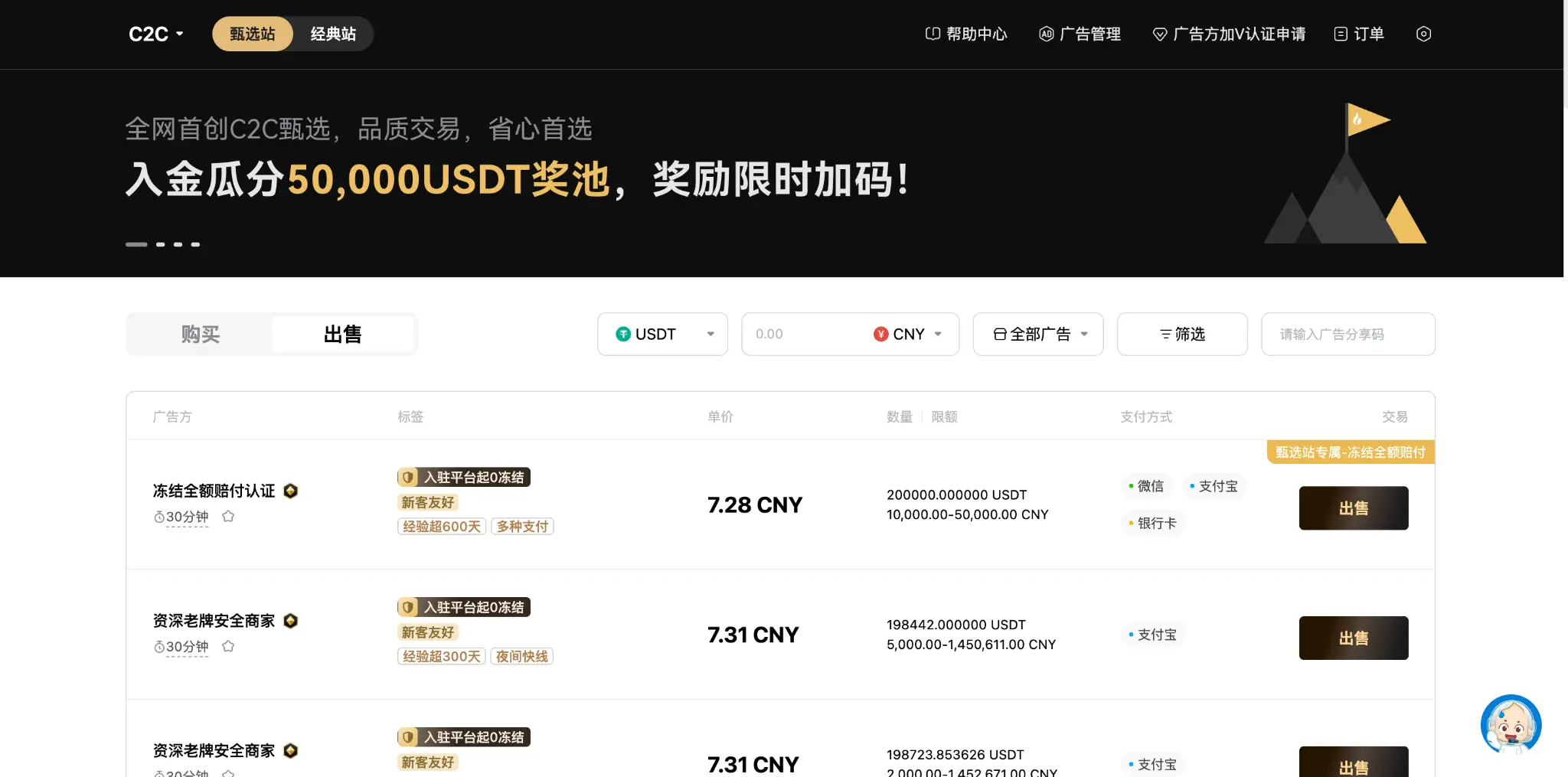
Task: Select the second carousel indicator dot
Action: (161, 244)
